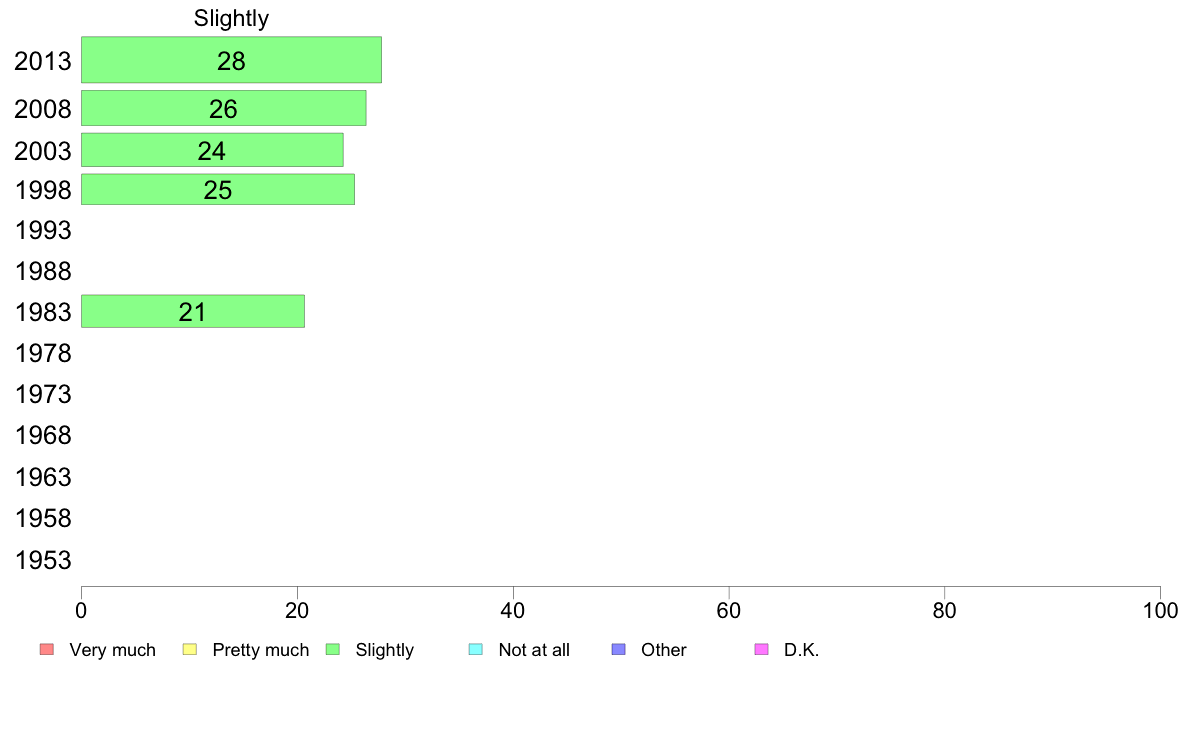This screenshot has width=1188, height=736.
Task: Select the 1983 bar showing 21
Action: (192, 312)
